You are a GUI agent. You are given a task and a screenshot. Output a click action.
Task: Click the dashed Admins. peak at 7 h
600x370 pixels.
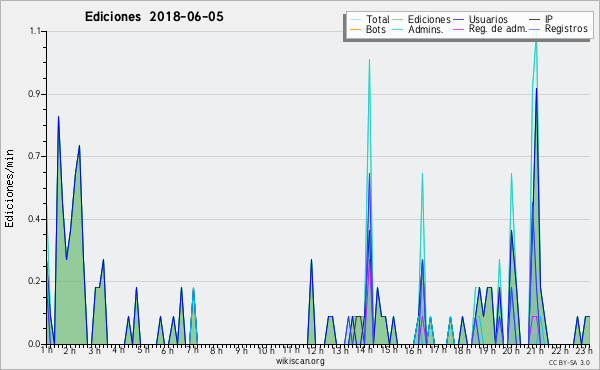pyautogui.click(x=194, y=288)
